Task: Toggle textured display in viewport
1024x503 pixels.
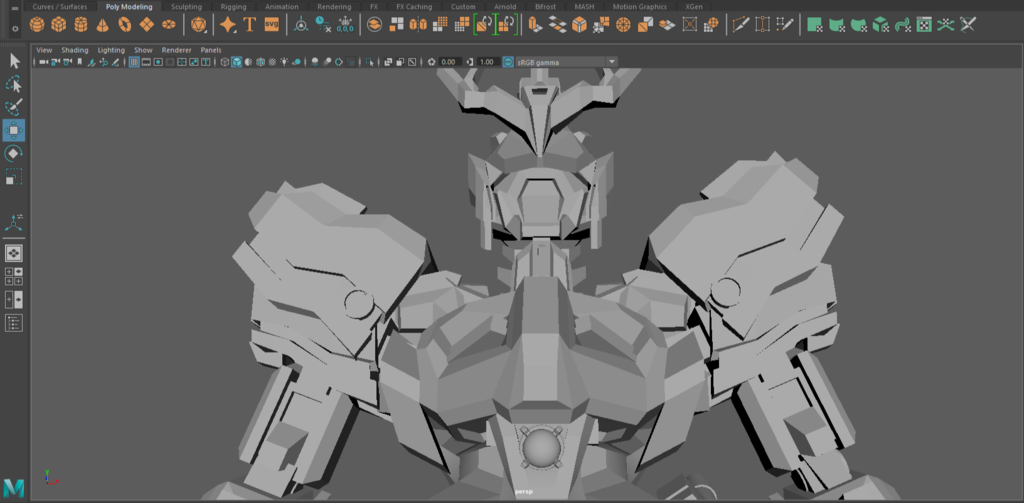Action: pyautogui.click(x=272, y=62)
